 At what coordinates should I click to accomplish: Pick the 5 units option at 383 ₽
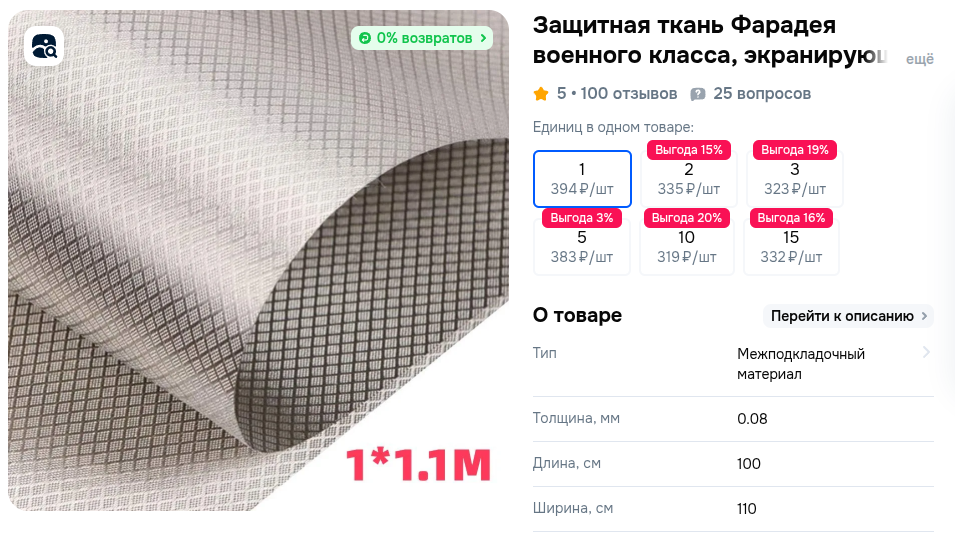(582, 247)
